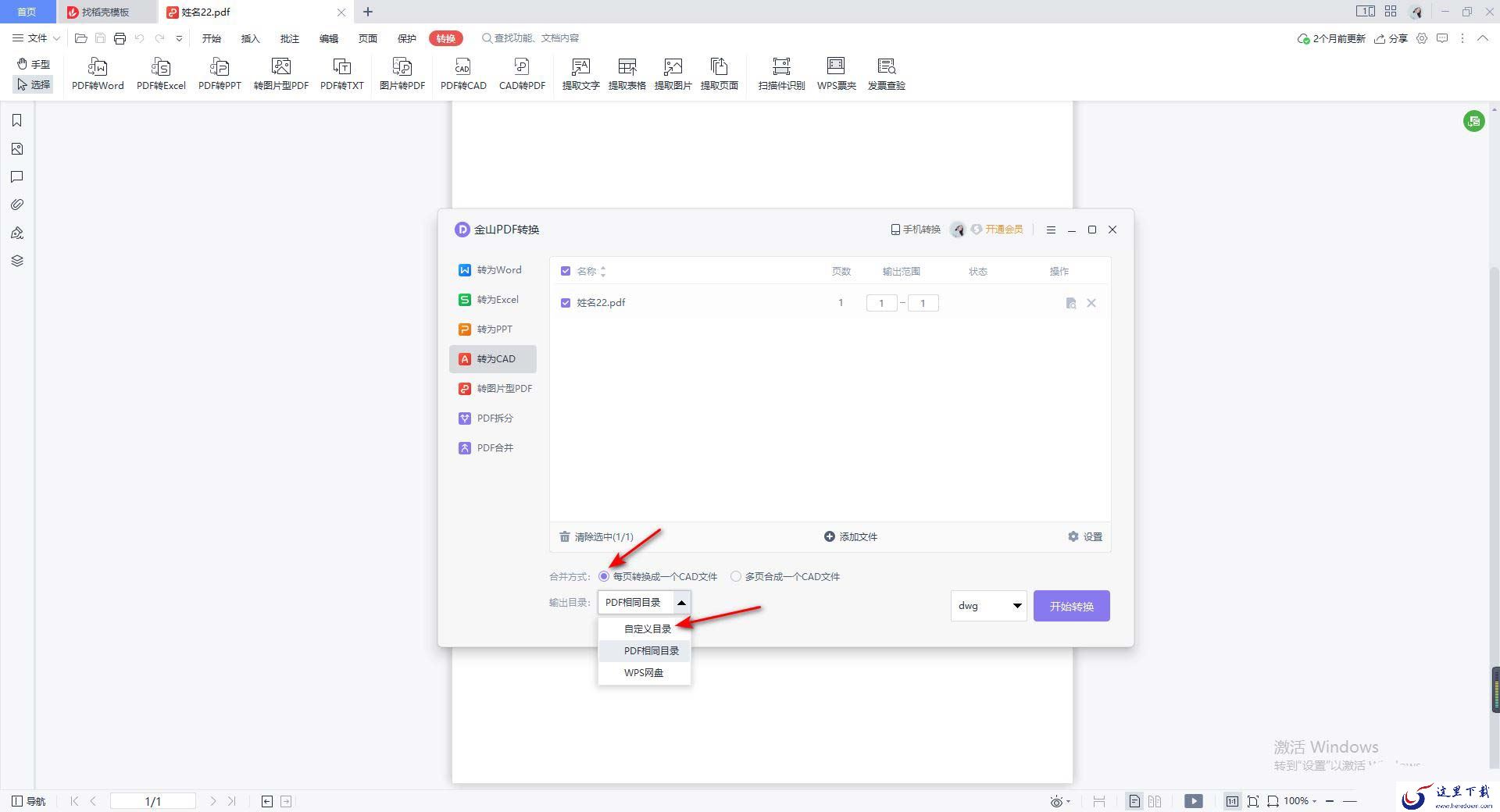The image size is (1500, 812).
Task: Select the 提取文字 extract text tool
Action: [580, 74]
